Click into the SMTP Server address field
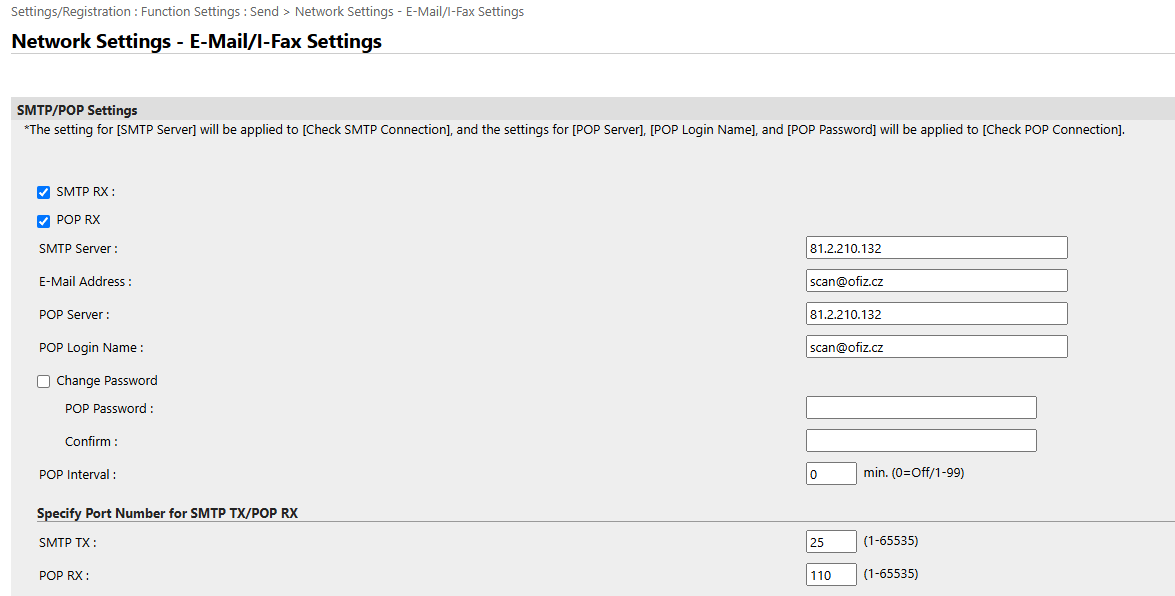 tap(936, 248)
